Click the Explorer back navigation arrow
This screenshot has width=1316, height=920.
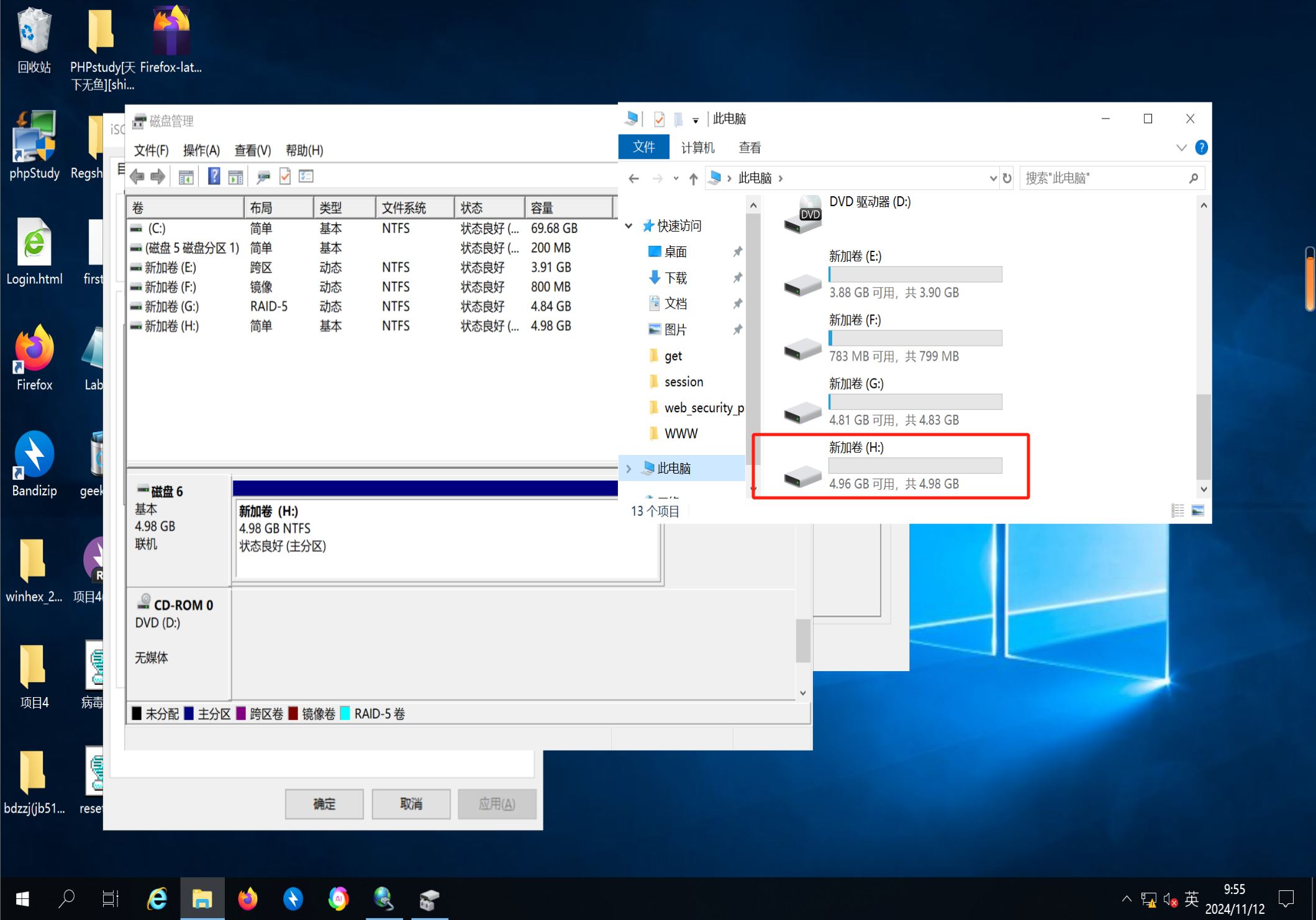point(633,179)
